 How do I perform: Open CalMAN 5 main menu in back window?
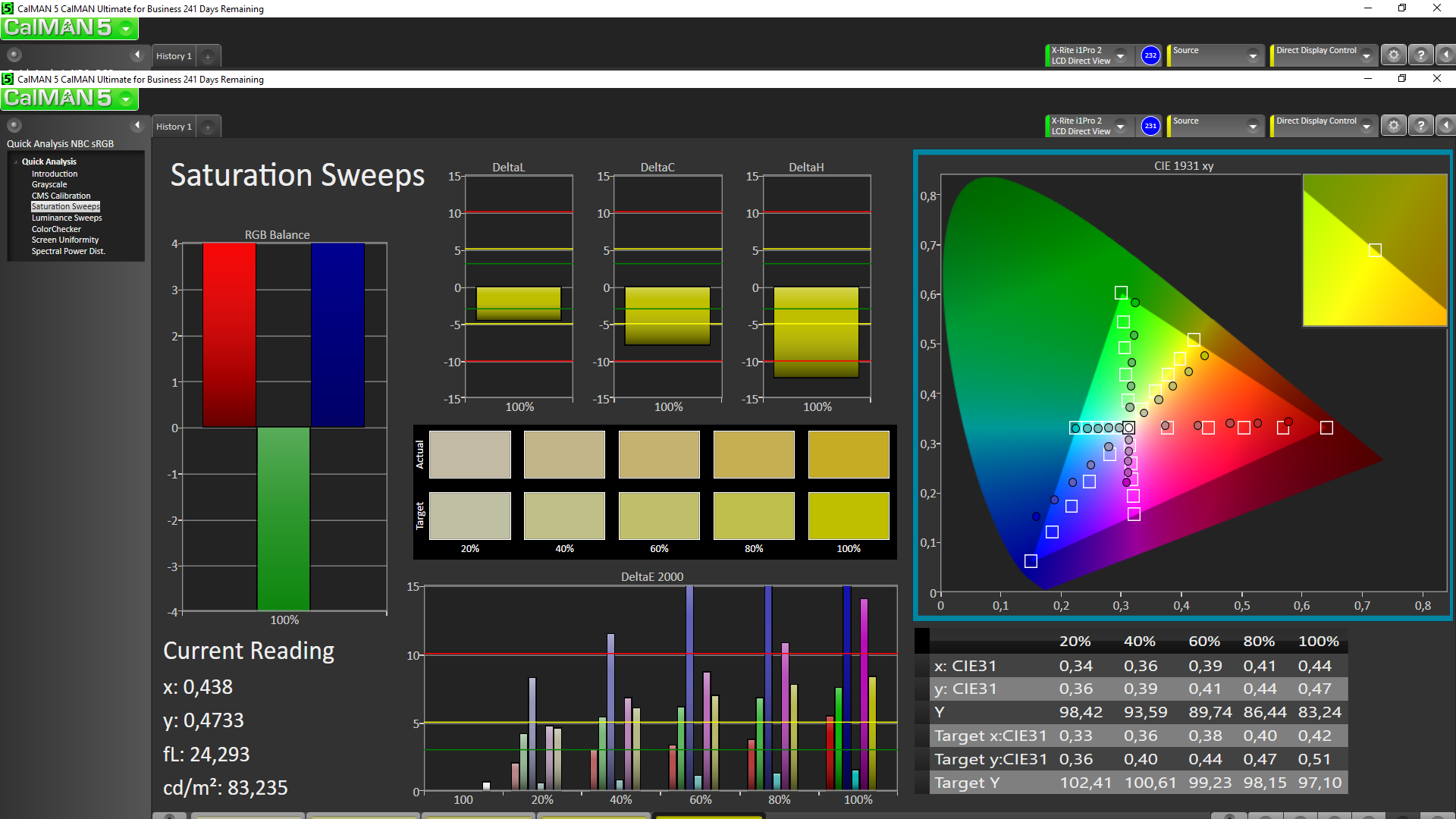69,28
